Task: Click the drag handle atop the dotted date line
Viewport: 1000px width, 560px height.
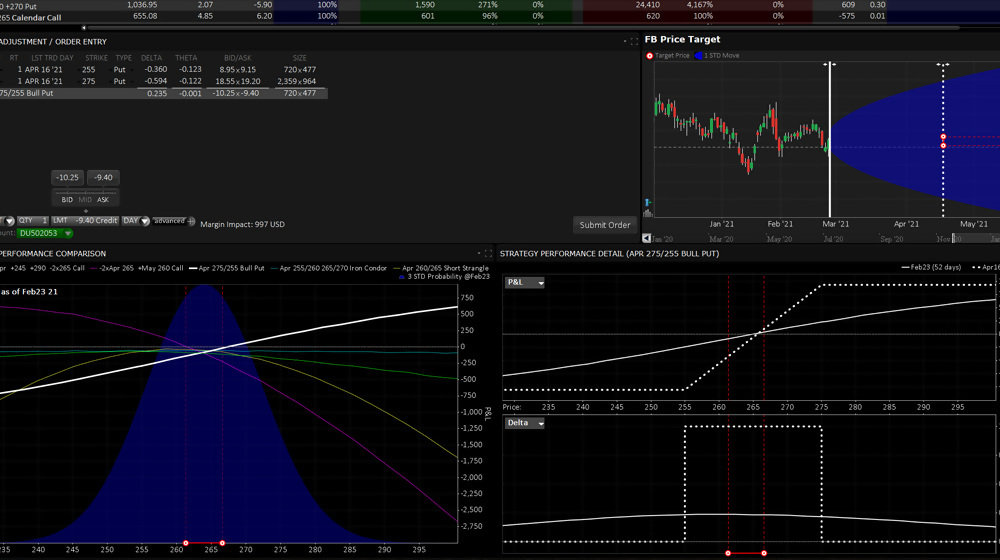Action: click(942, 65)
